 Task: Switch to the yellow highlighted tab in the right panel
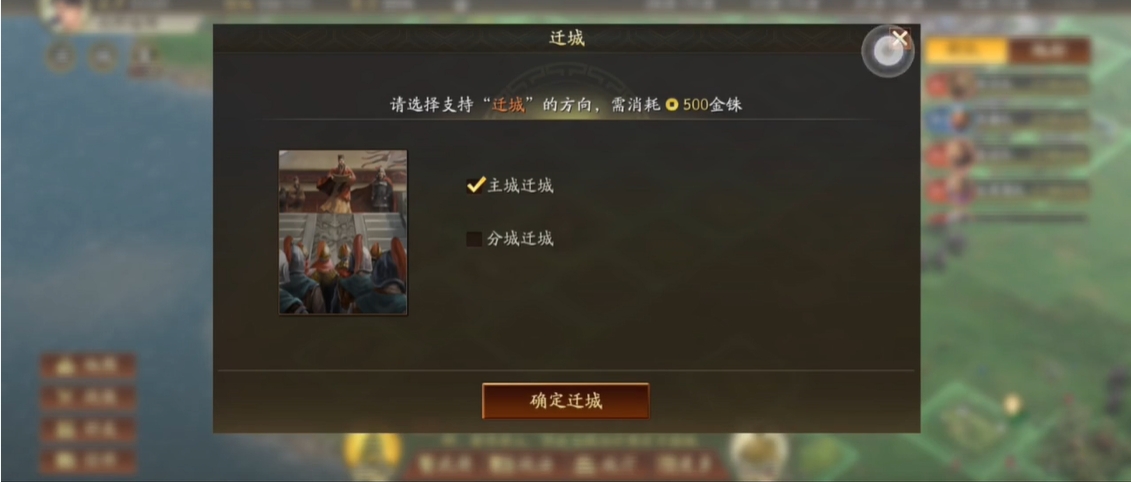tap(967, 51)
